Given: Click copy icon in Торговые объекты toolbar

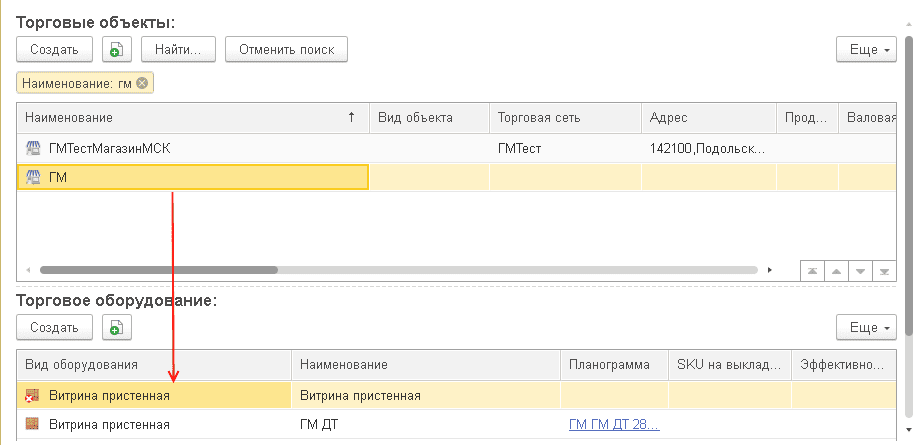Looking at the screenshot, I should (x=117, y=49).
